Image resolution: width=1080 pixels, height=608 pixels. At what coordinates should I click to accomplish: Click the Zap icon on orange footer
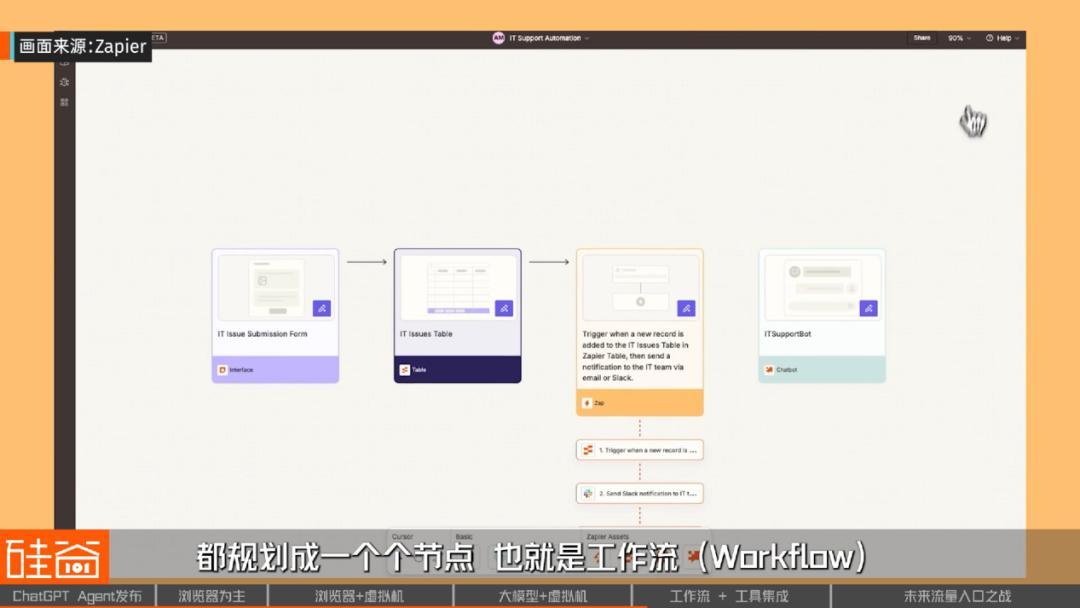pyautogui.click(x=587, y=403)
